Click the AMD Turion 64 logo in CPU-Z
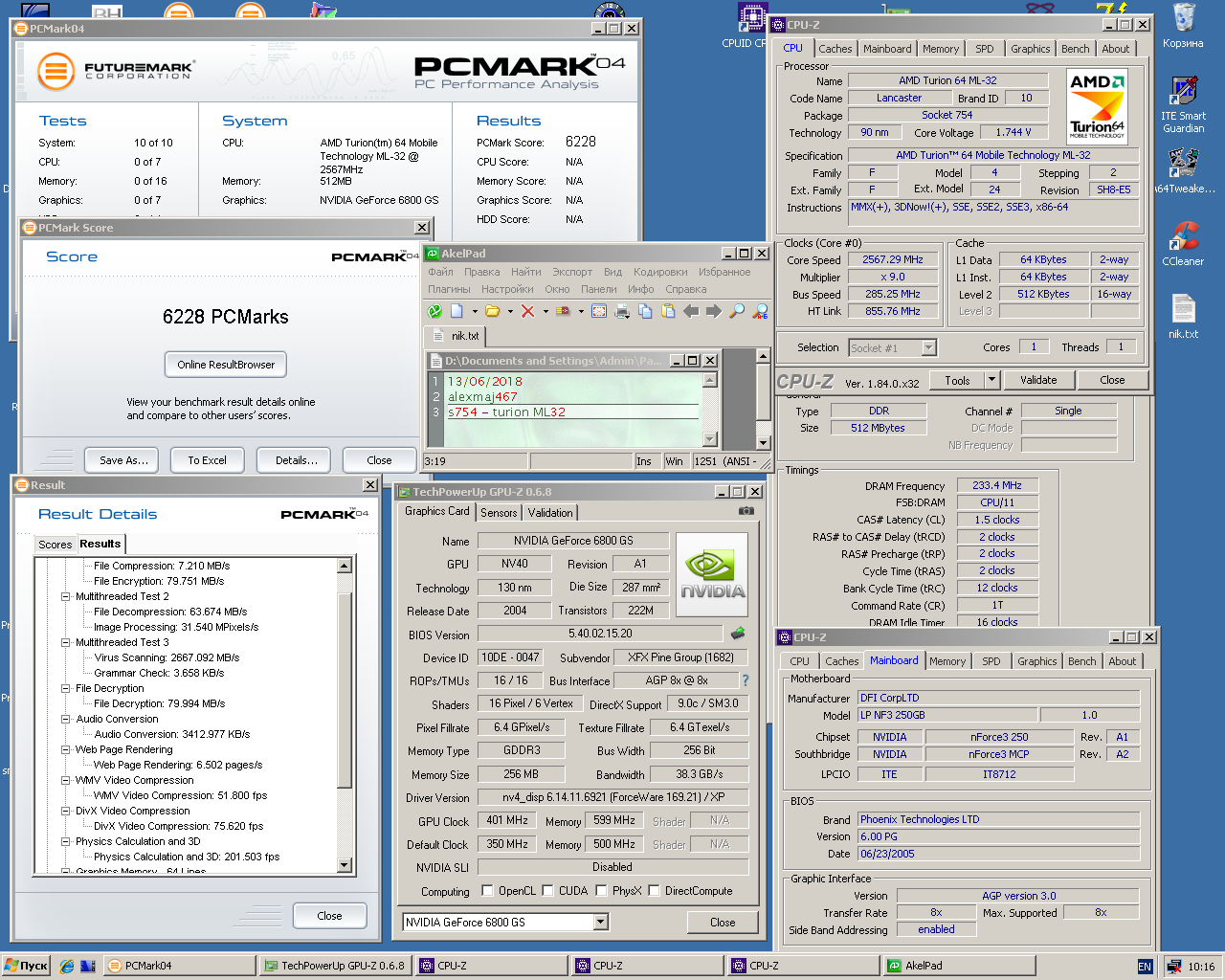1225x980 pixels. coord(1098,105)
